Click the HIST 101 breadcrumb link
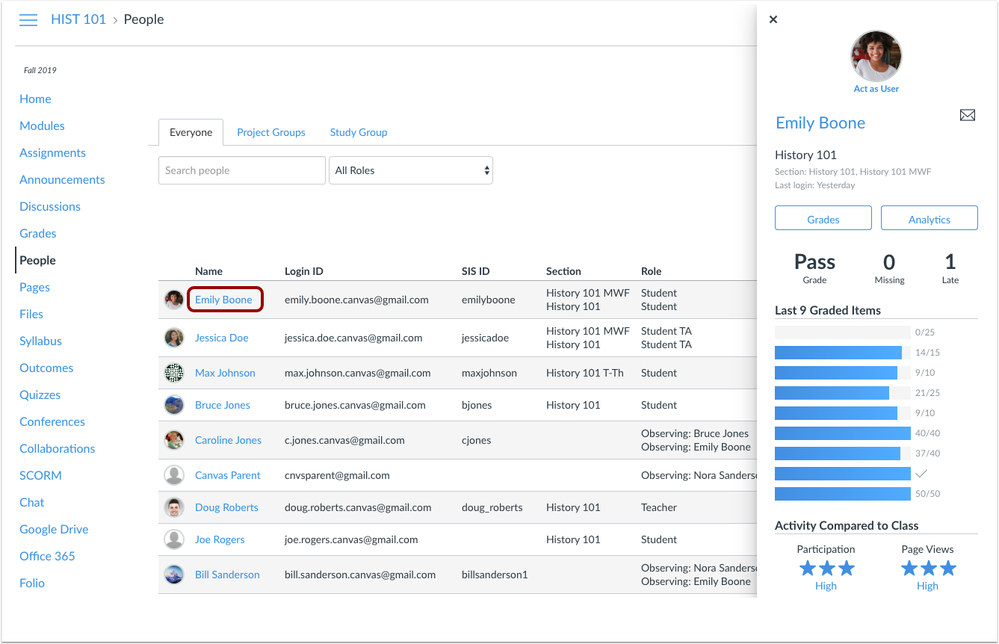 tap(78, 20)
